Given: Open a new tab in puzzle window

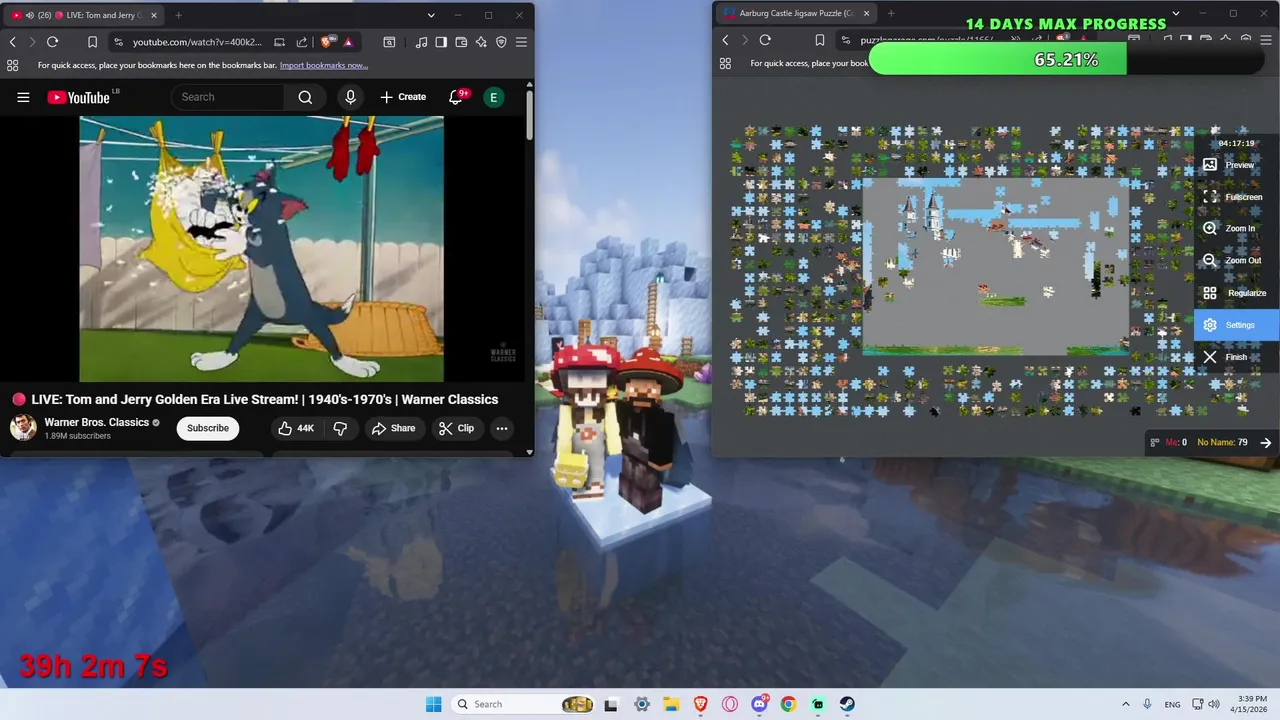Looking at the screenshot, I should pos(890,14).
